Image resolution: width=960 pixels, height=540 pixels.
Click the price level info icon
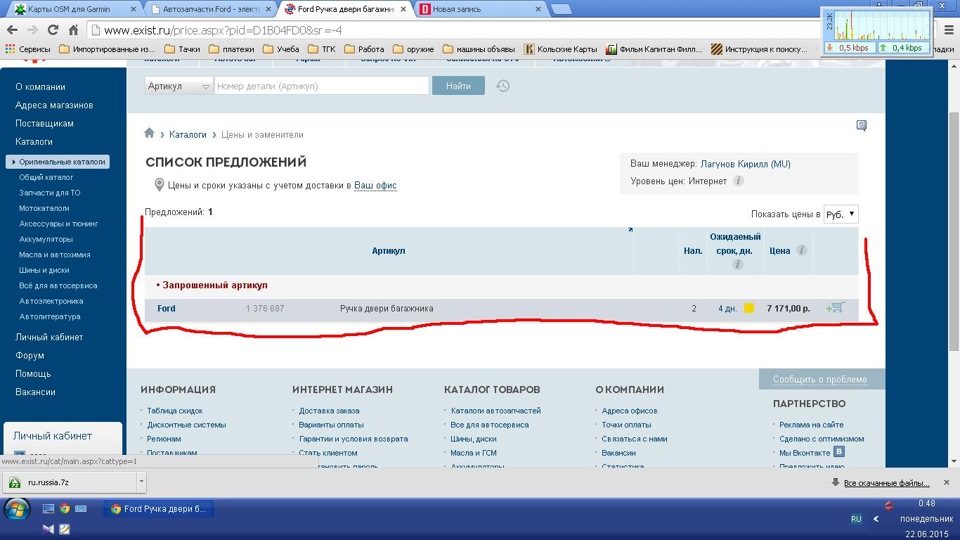click(738, 181)
